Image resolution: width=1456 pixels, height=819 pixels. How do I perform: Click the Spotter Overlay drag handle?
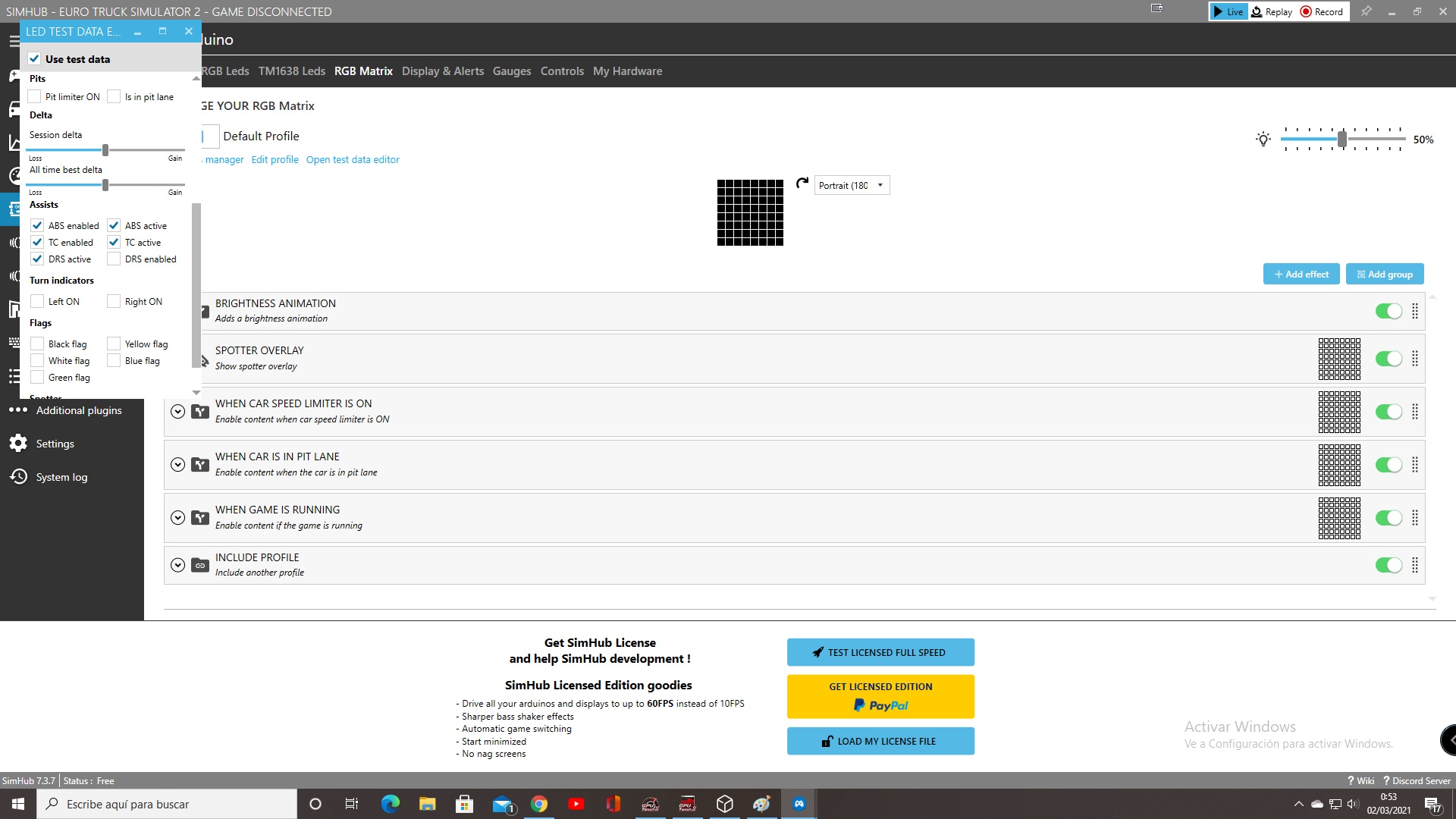[1415, 359]
